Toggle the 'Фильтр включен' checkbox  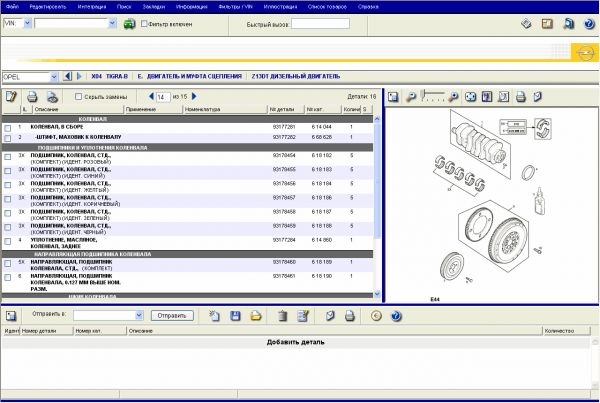pos(144,24)
